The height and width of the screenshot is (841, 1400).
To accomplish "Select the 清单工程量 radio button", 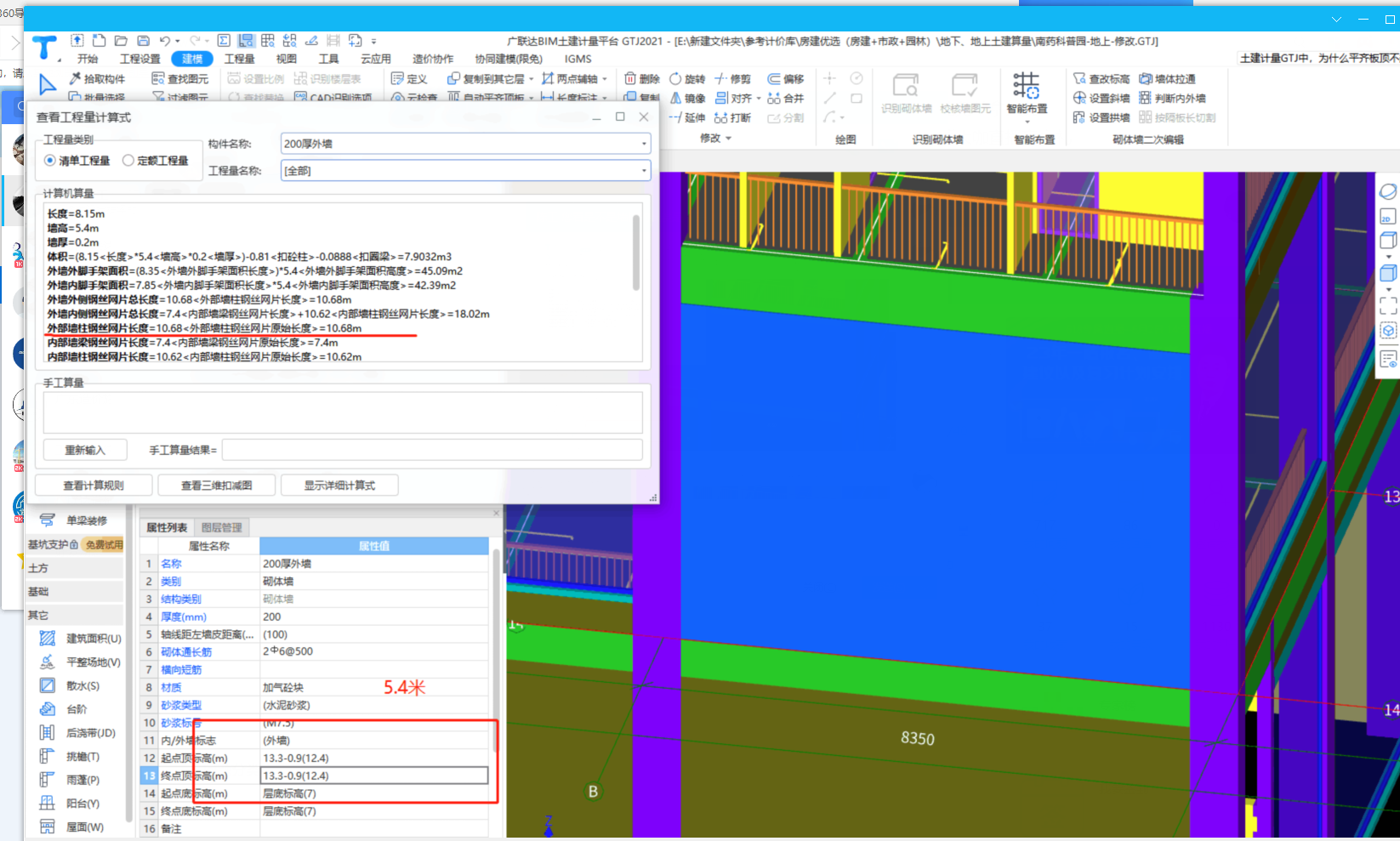I will (50, 161).
